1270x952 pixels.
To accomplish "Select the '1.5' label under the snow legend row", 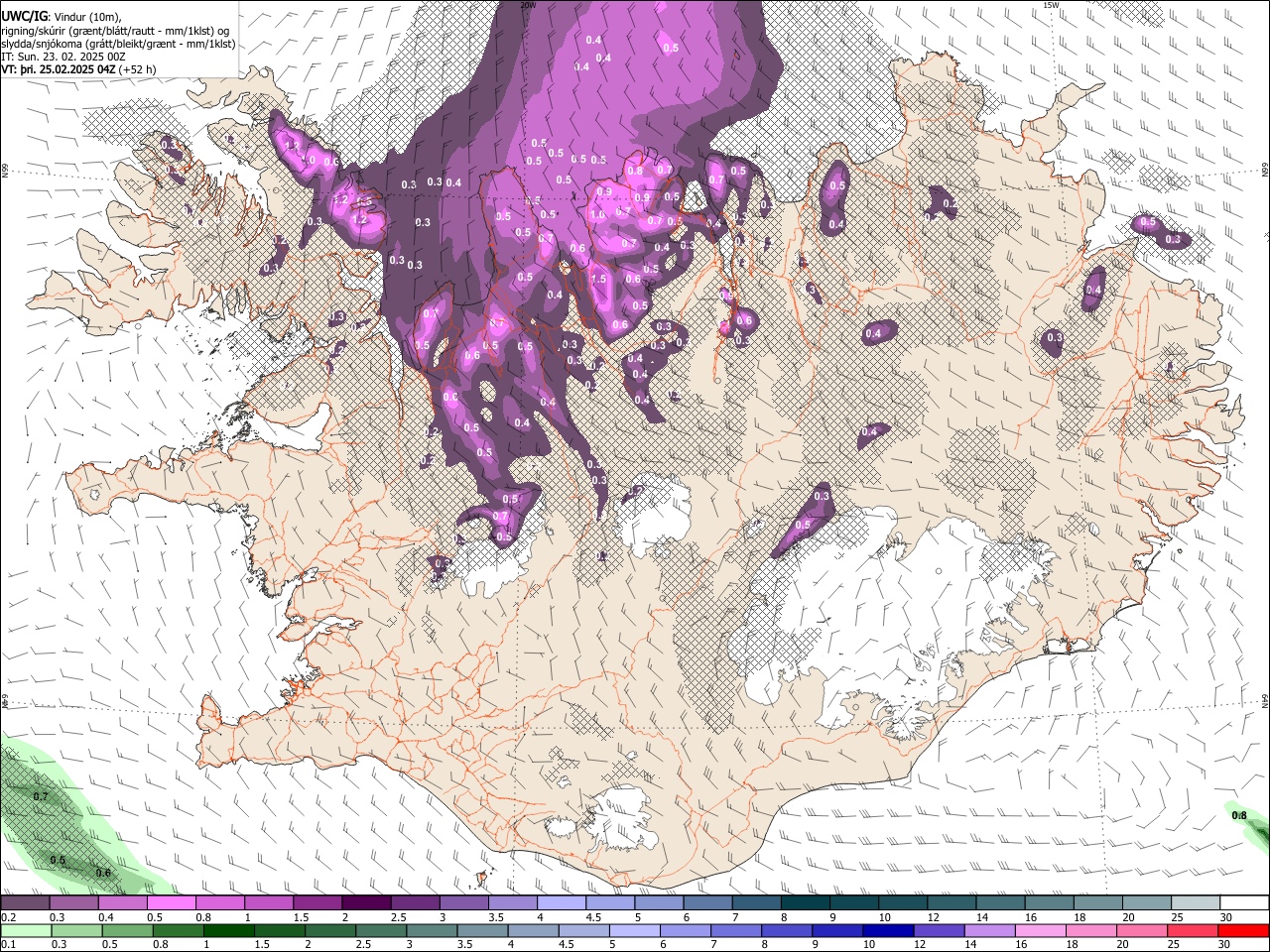I will tap(300, 917).
